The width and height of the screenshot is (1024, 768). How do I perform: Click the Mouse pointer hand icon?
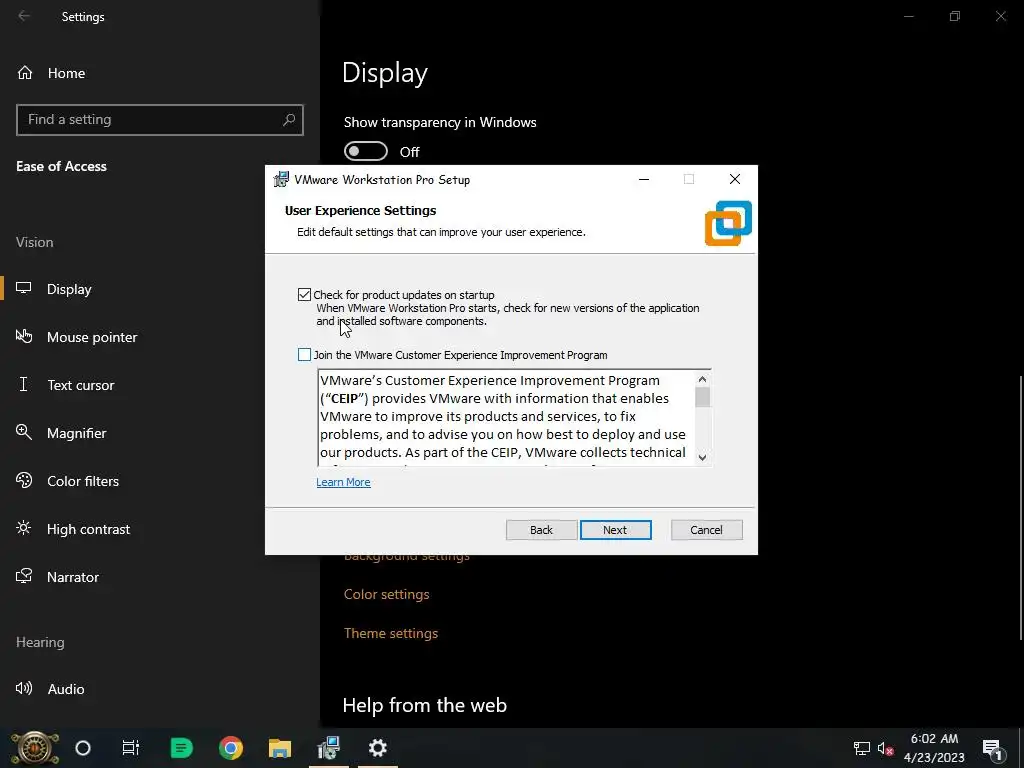coord(24,336)
